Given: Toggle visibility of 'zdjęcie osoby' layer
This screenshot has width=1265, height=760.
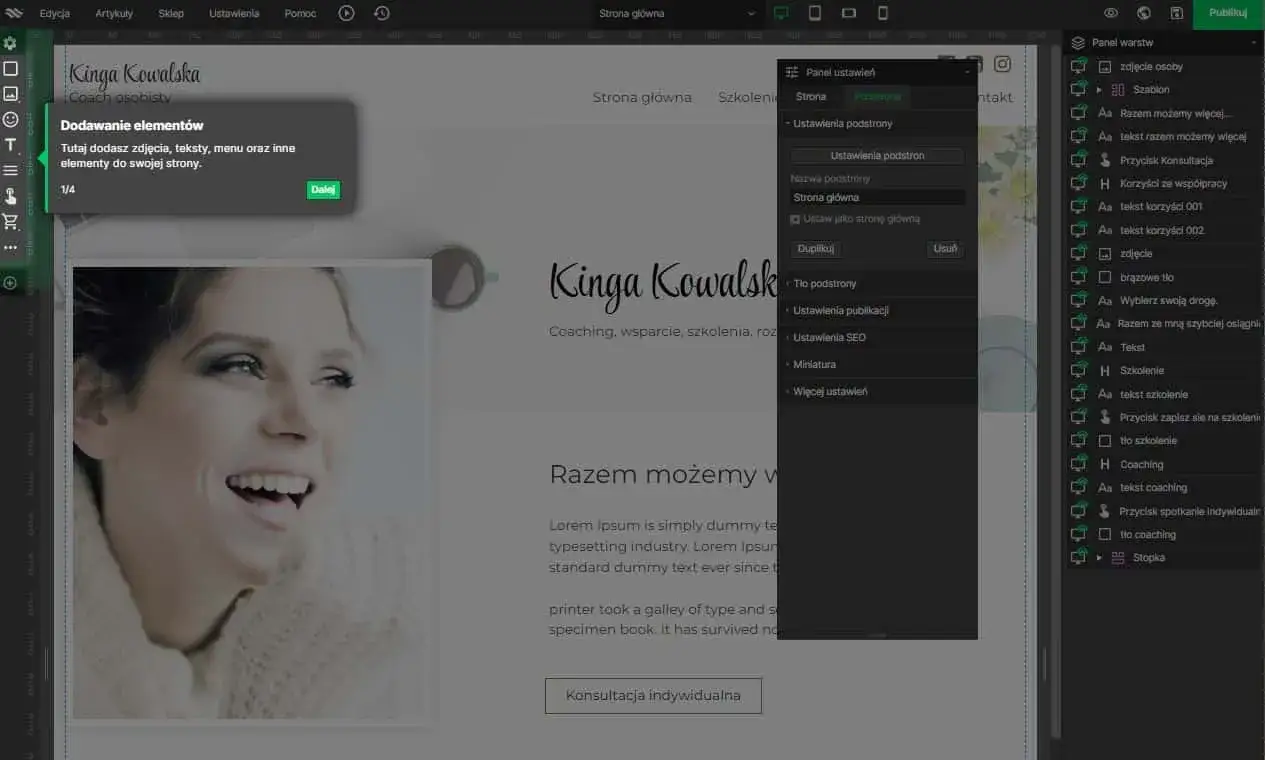Looking at the screenshot, I should click(x=1080, y=66).
